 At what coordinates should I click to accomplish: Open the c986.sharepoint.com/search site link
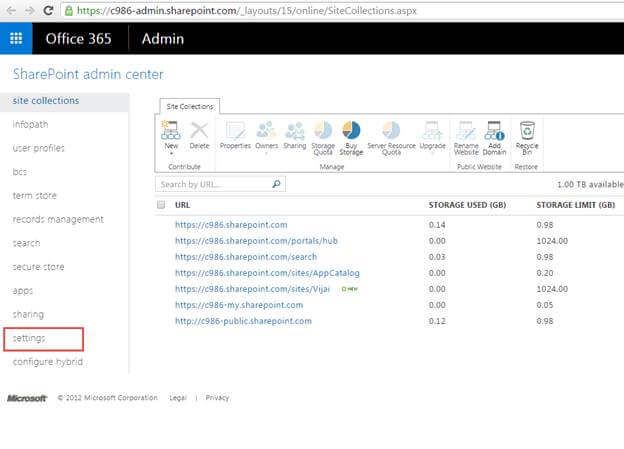(246, 257)
